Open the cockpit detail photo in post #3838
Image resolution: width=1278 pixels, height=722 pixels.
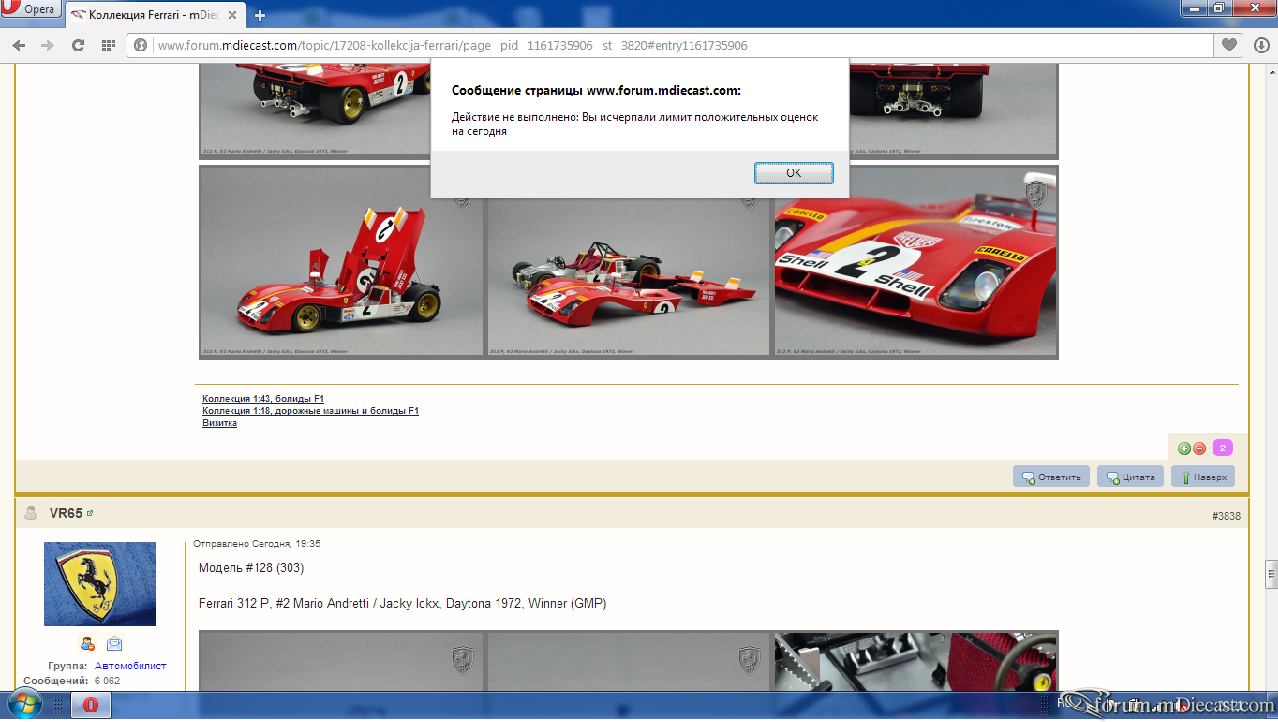[x=916, y=662]
